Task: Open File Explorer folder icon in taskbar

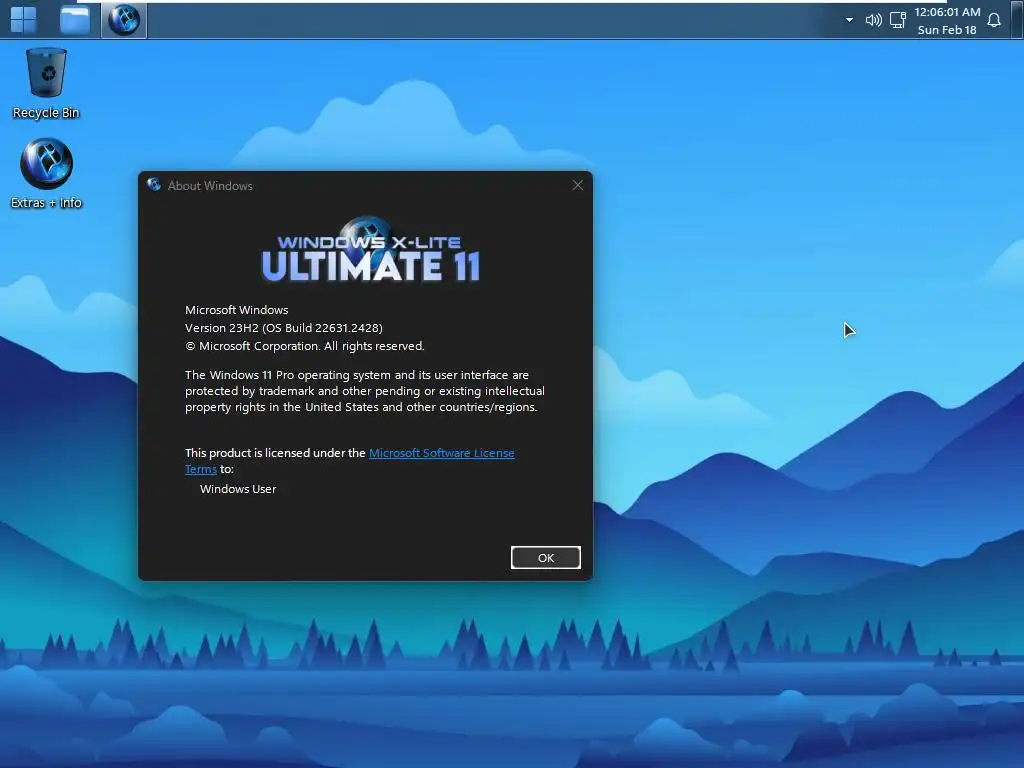Action: tap(74, 20)
